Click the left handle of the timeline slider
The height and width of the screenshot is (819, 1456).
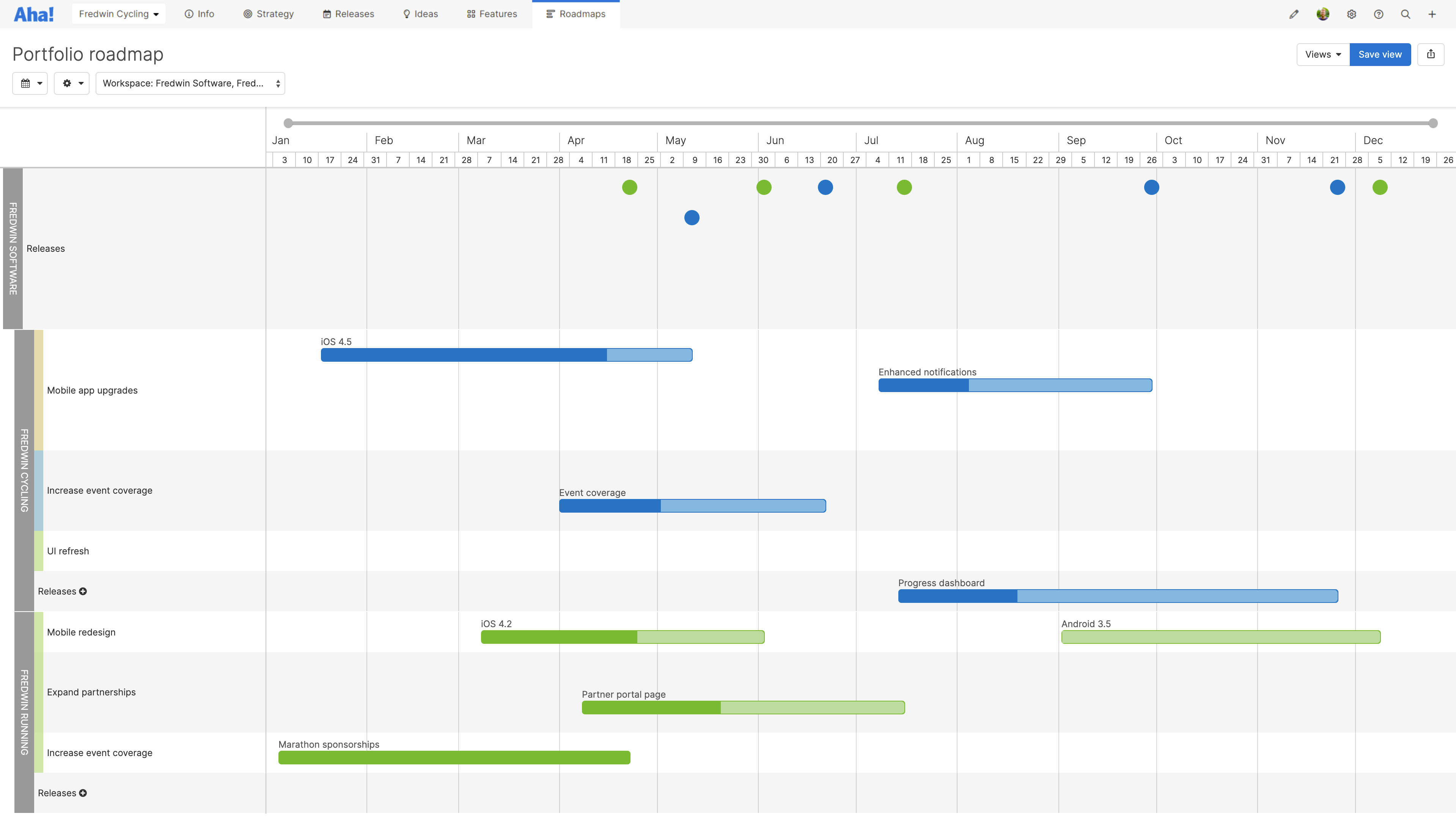pos(288,122)
